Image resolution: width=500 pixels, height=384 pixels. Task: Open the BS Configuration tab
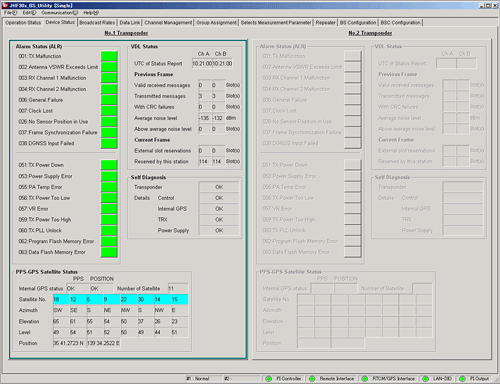358,23
